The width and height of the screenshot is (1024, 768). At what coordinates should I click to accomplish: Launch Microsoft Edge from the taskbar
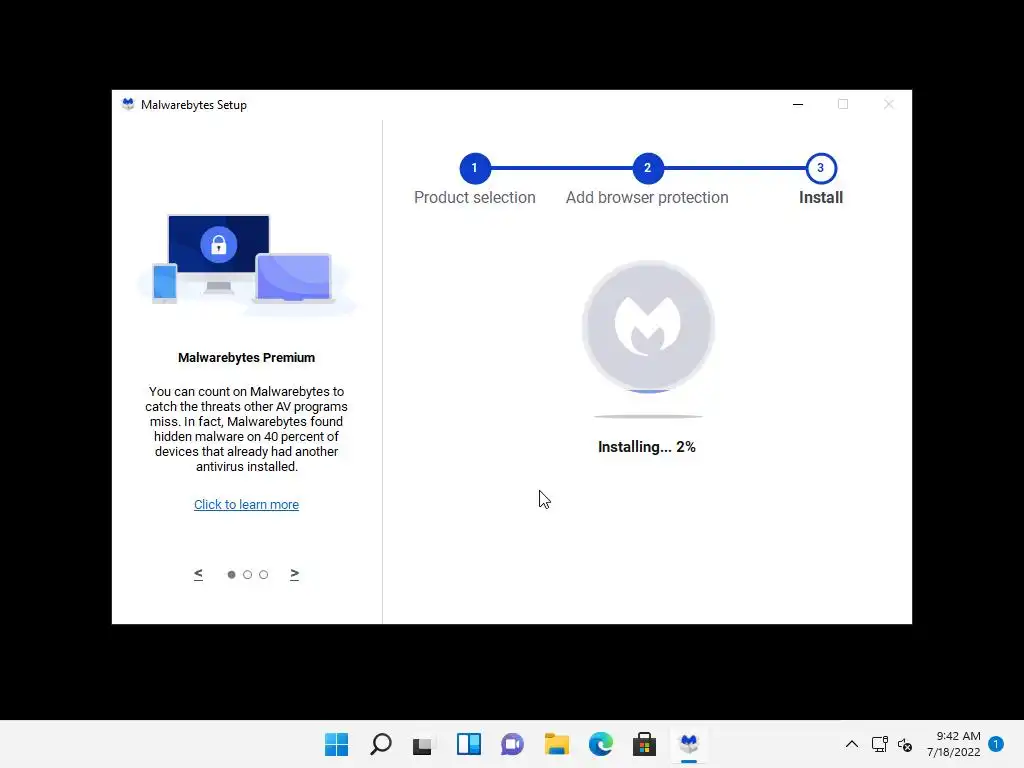point(601,744)
